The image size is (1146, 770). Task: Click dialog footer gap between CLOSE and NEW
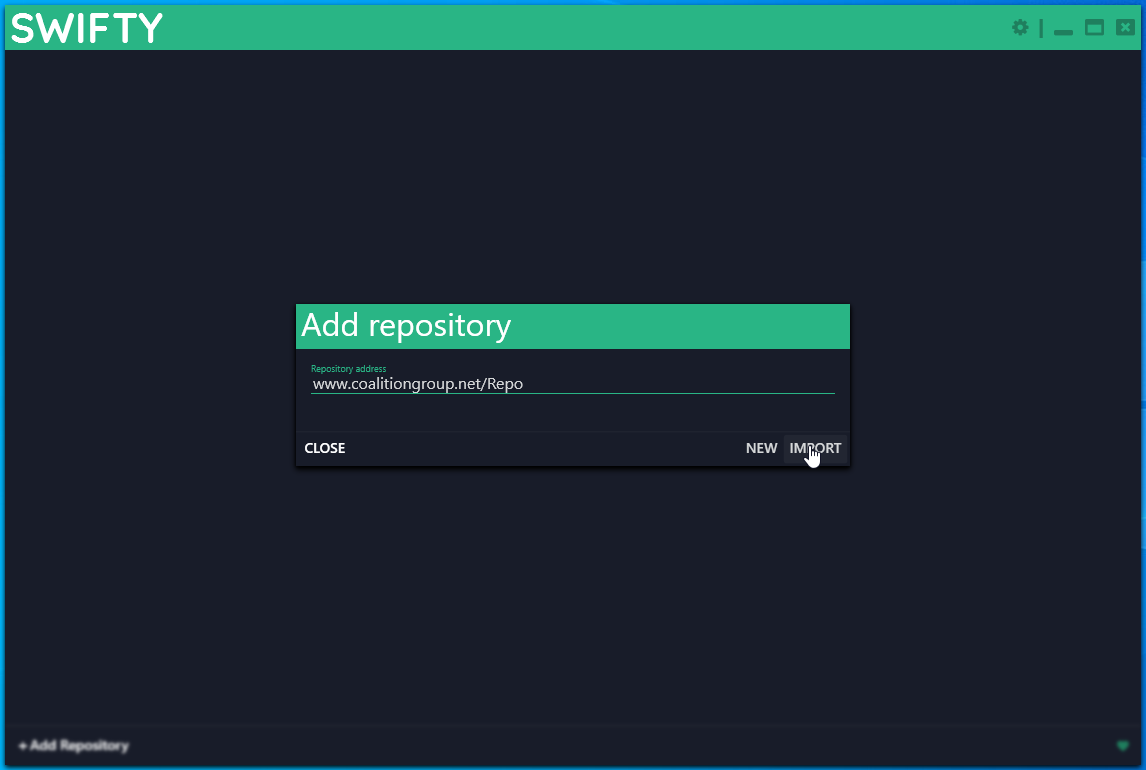(540, 448)
